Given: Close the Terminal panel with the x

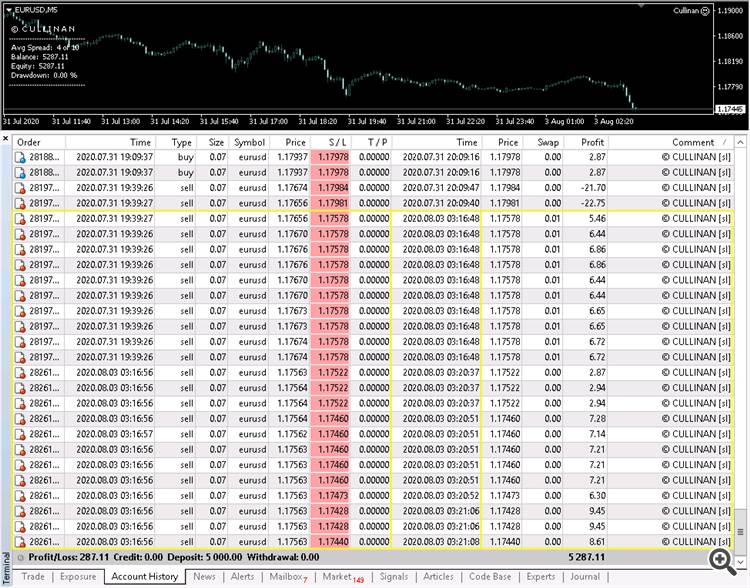Looking at the screenshot, I should coord(5,139).
